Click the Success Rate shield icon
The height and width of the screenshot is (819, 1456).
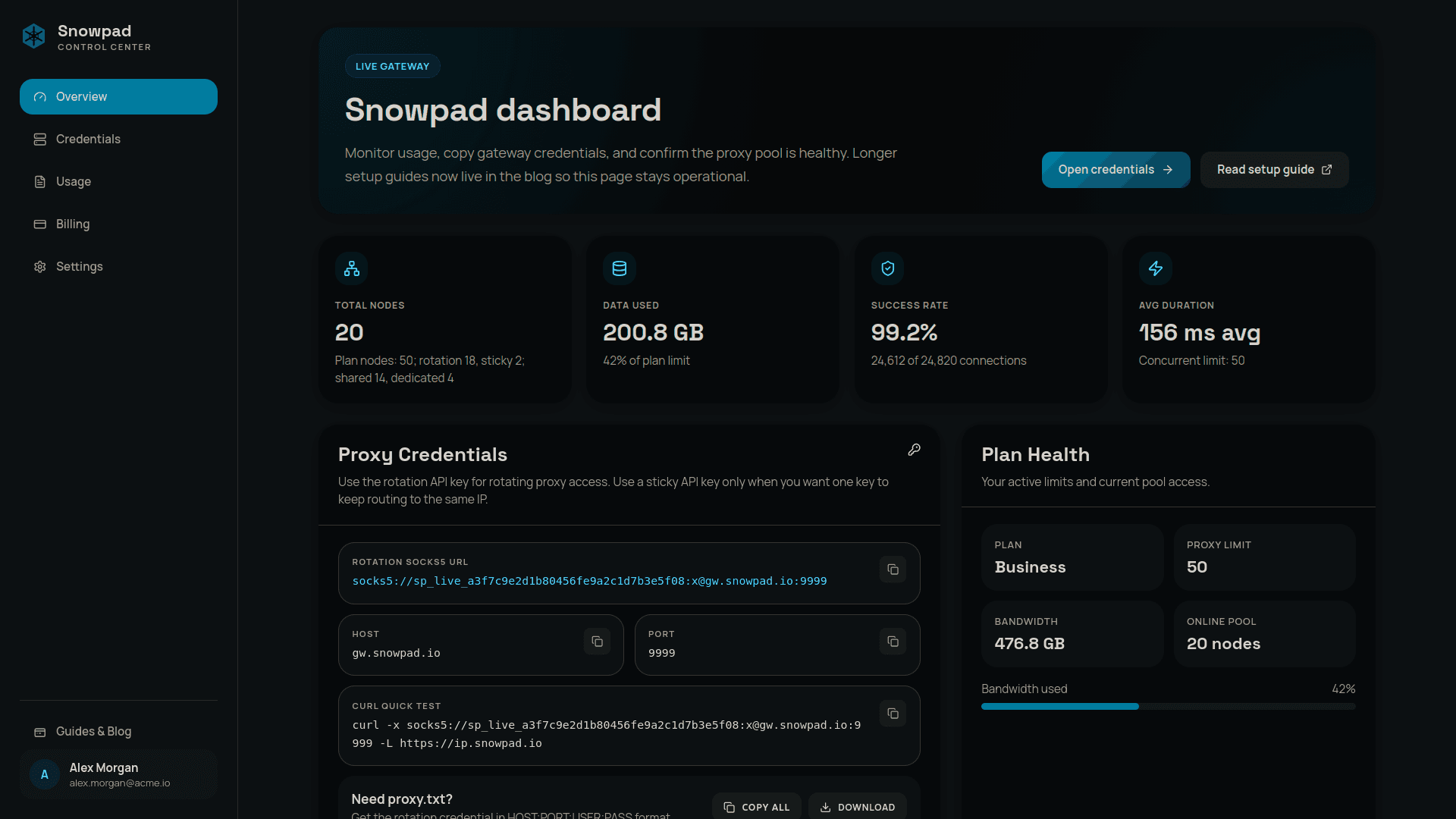pos(887,268)
